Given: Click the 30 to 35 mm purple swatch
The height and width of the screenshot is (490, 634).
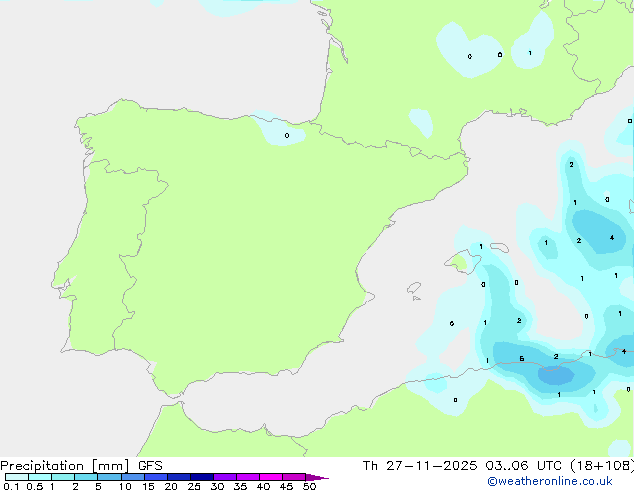Looking at the screenshot, I should click(224, 477).
